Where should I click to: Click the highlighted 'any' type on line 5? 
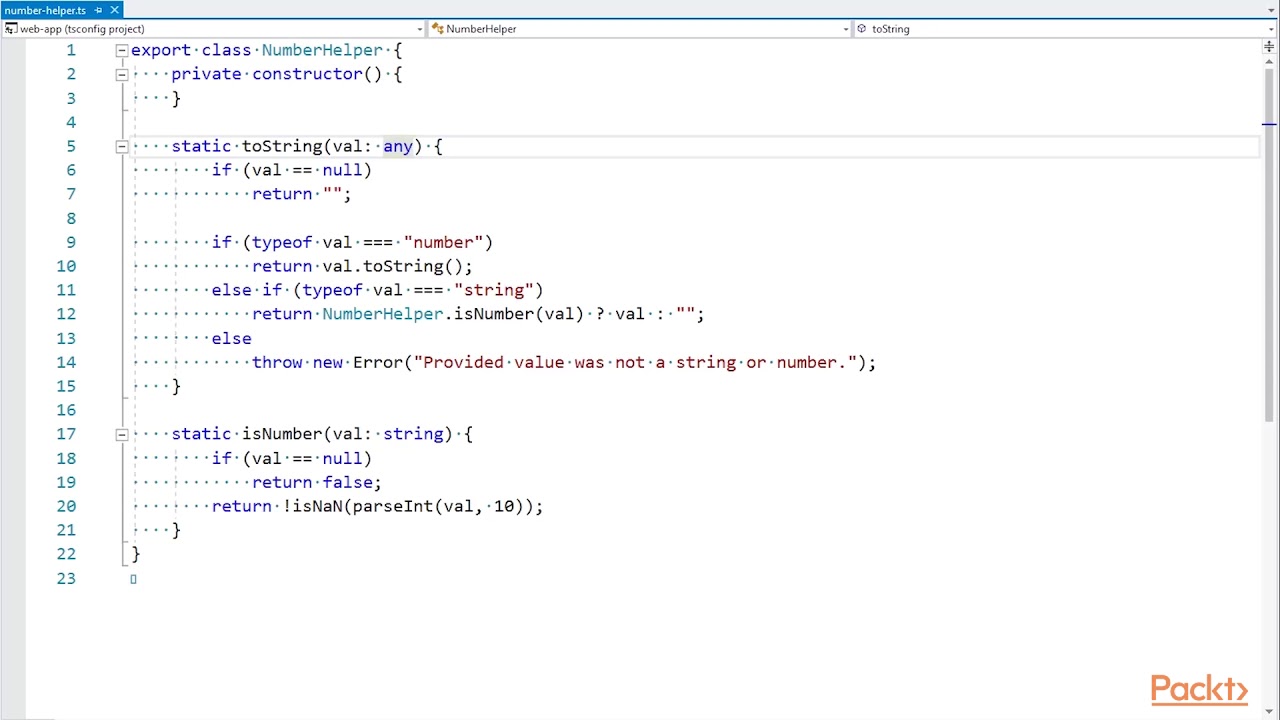[398, 146]
